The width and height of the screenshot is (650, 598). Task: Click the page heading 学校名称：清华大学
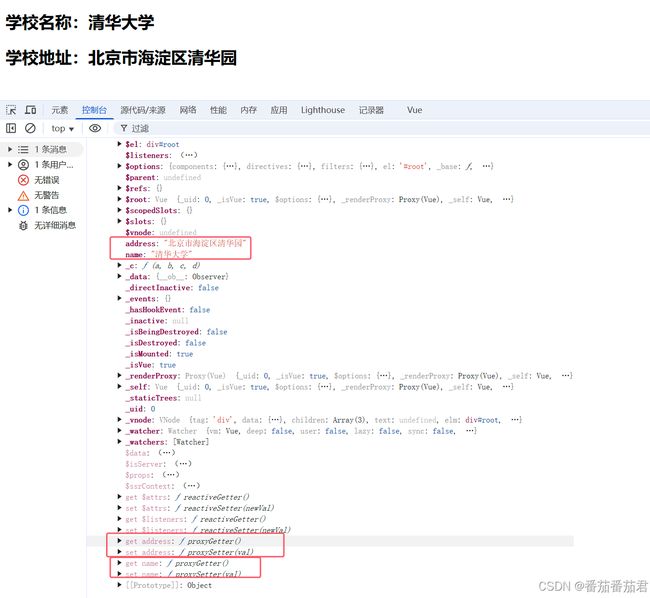pos(80,22)
